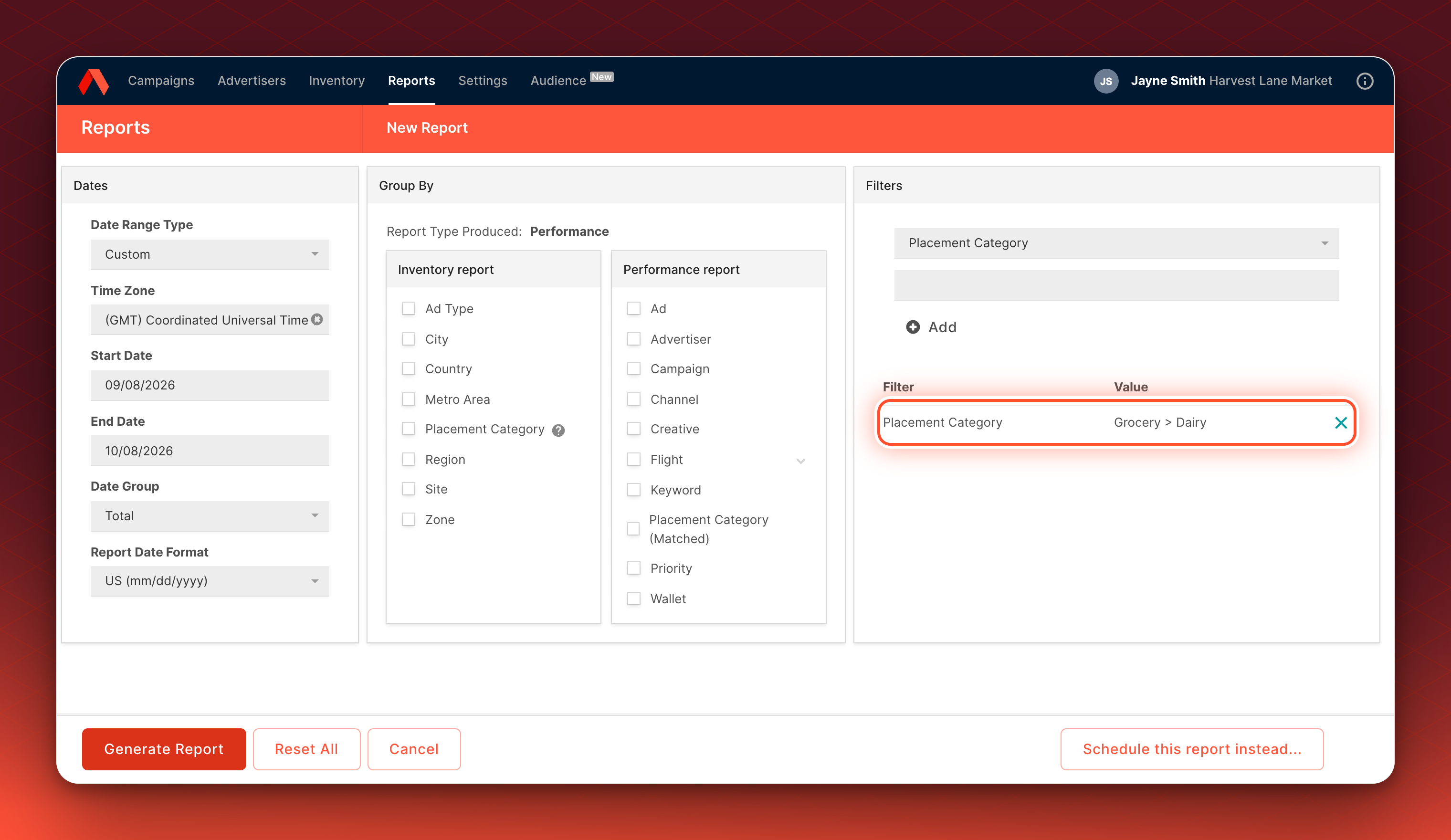Toggle the Region checkbox
Screen dimensions: 1451x840
pyautogui.click(x=408, y=460)
